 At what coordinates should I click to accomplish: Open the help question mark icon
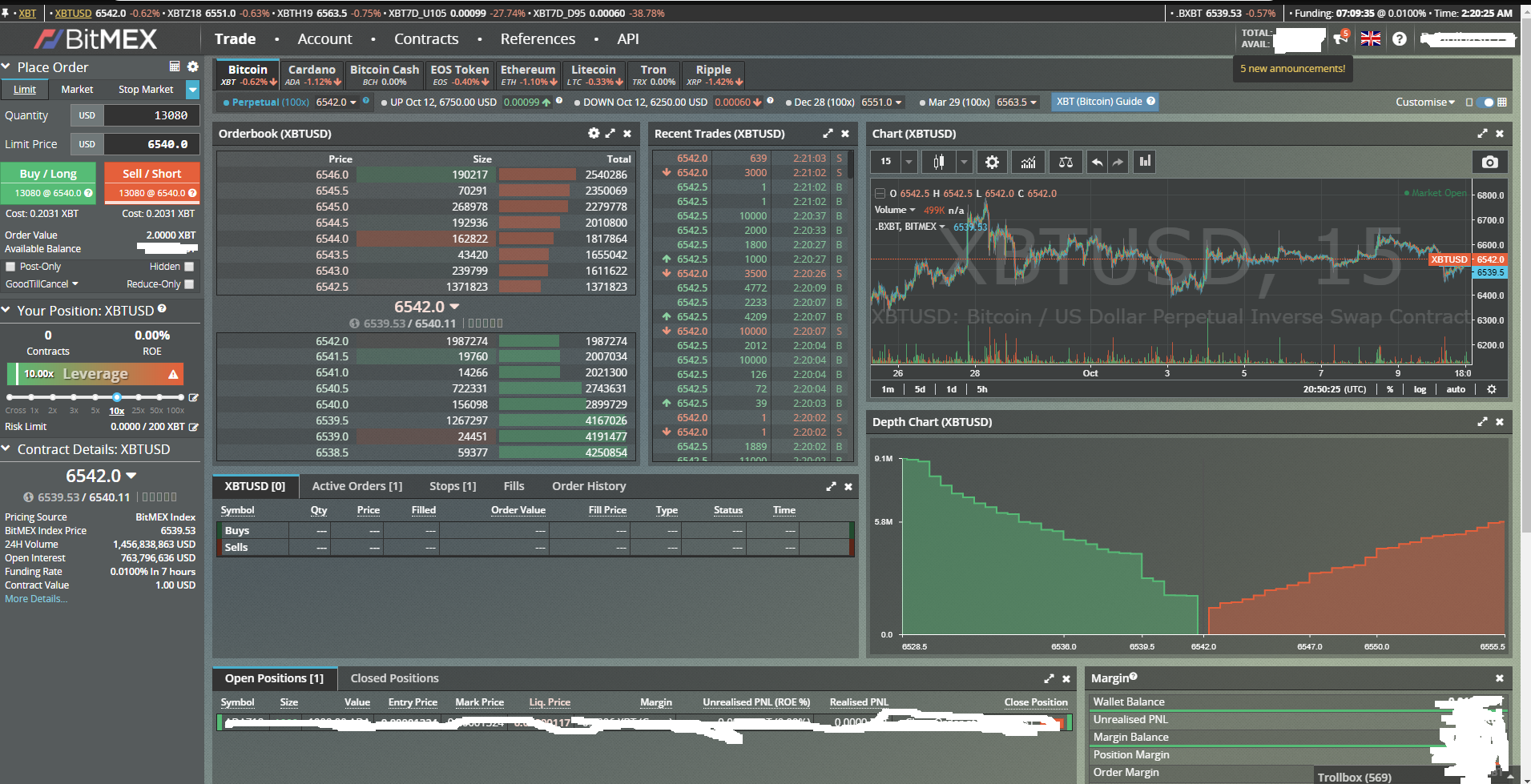(1400, 38)
